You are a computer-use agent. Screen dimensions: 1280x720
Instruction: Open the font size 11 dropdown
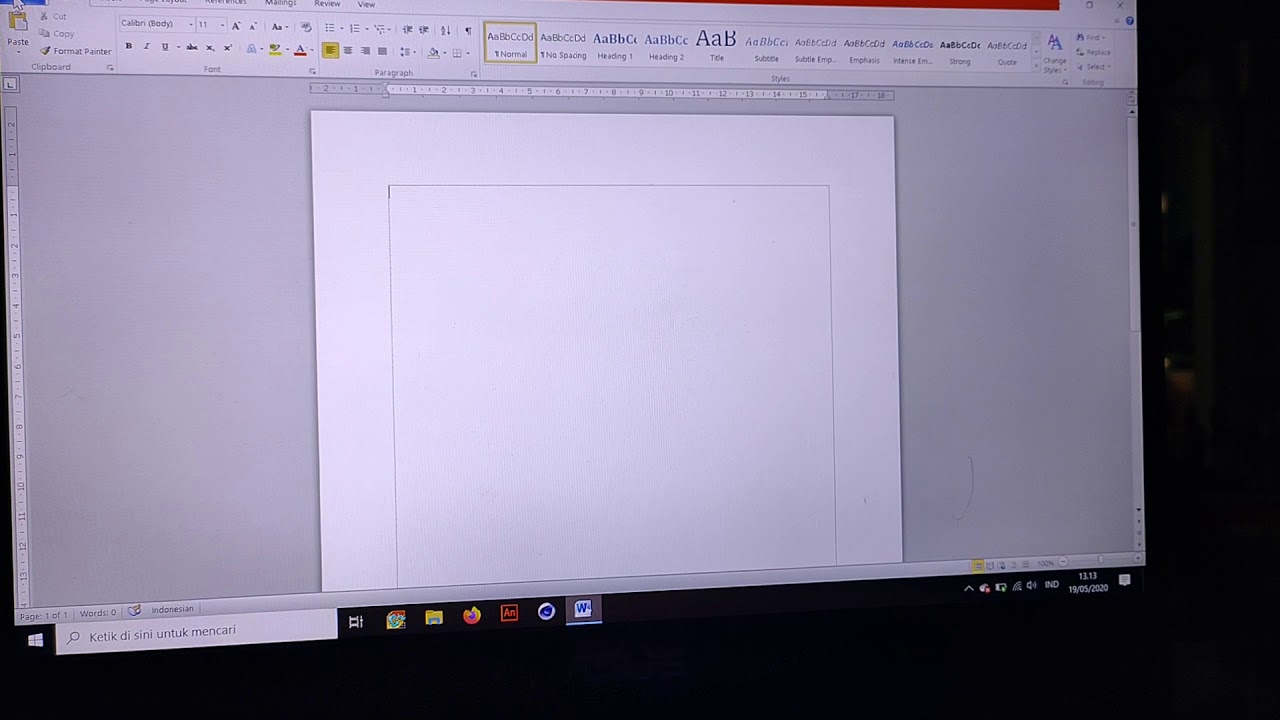(x=221, y=25)
